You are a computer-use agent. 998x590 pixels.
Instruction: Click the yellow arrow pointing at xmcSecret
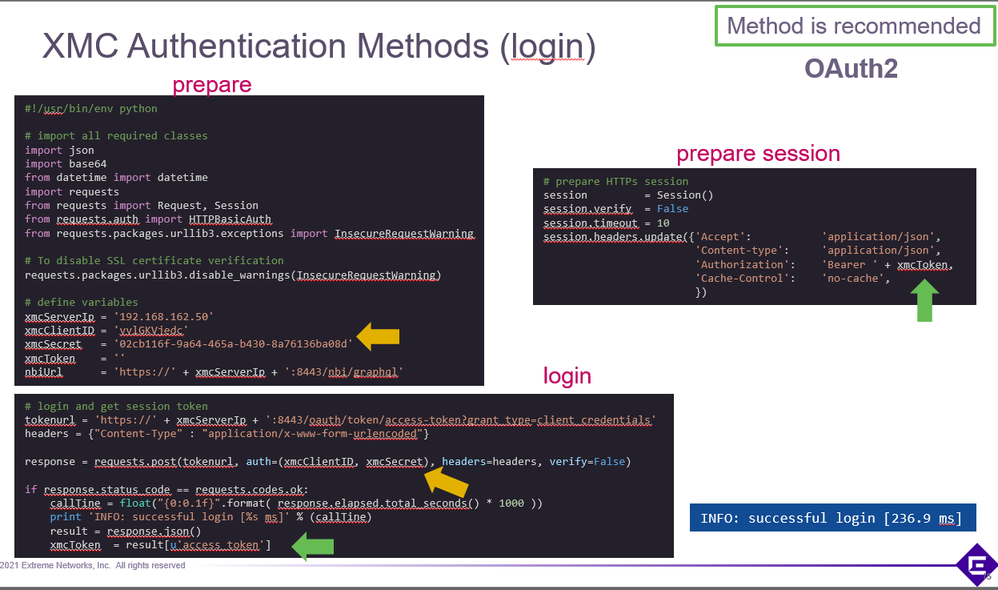[x=378, y=337]
